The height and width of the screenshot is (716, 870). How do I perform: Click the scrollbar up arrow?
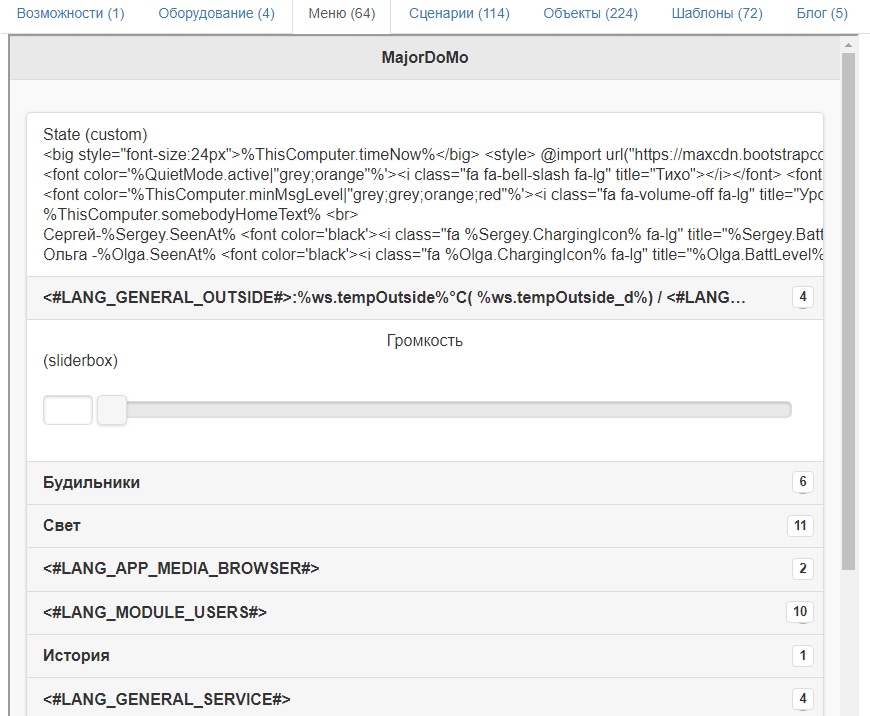pos(849,45)
